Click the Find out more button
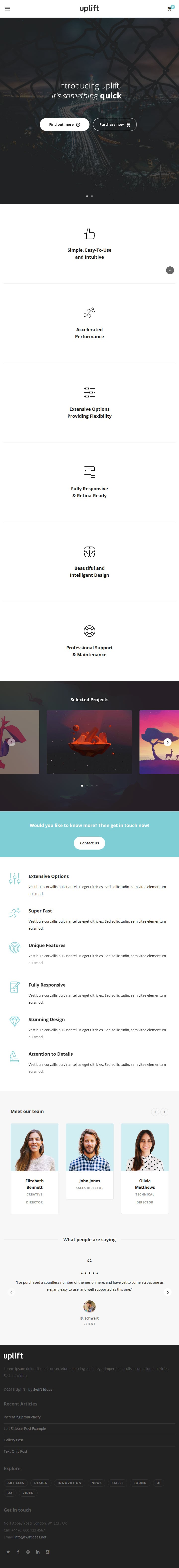The image size is (179, 1568). pos(65,124)
